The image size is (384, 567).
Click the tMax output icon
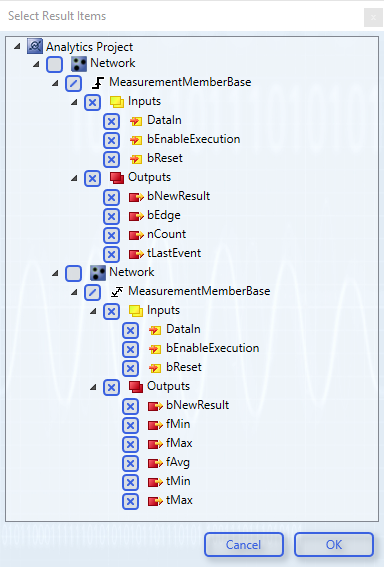click(x=155, y=501)
